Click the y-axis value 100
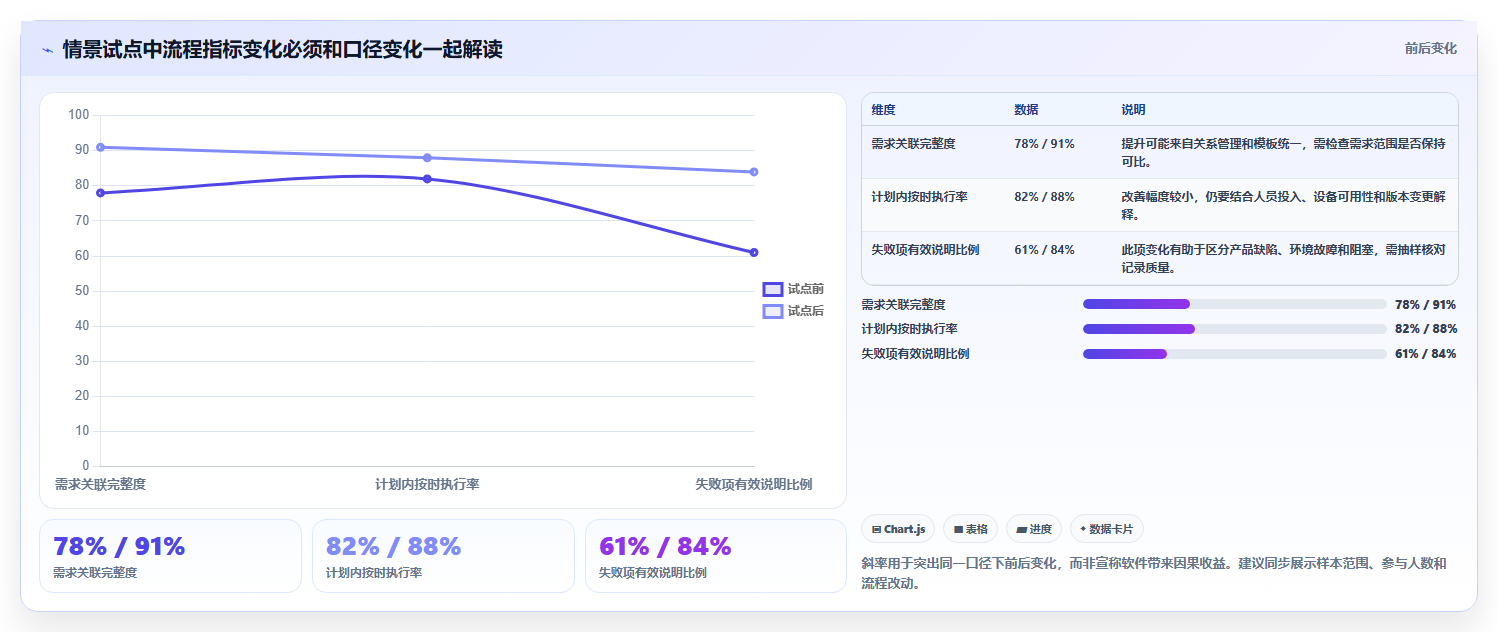1498x632 pixels. [x=79, y=115]
